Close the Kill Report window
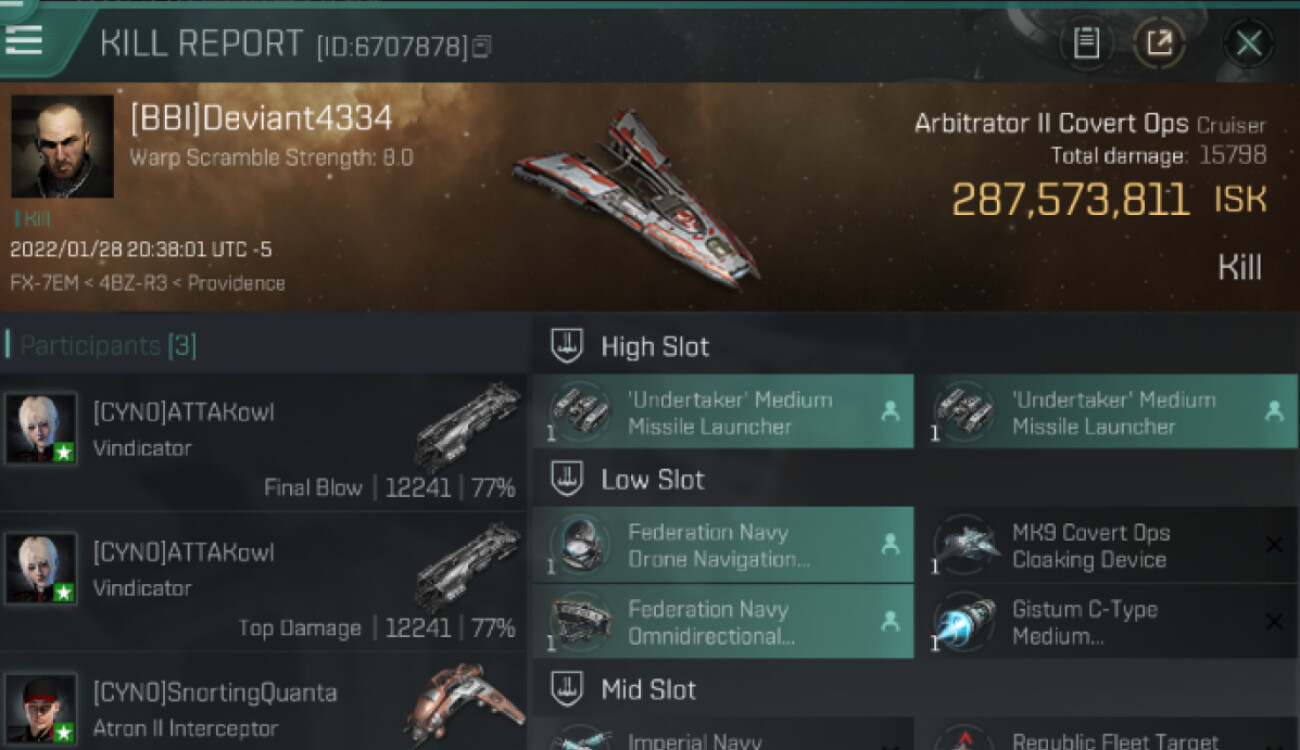Screen dimensions: 1300x750 tap(1248, 43)
